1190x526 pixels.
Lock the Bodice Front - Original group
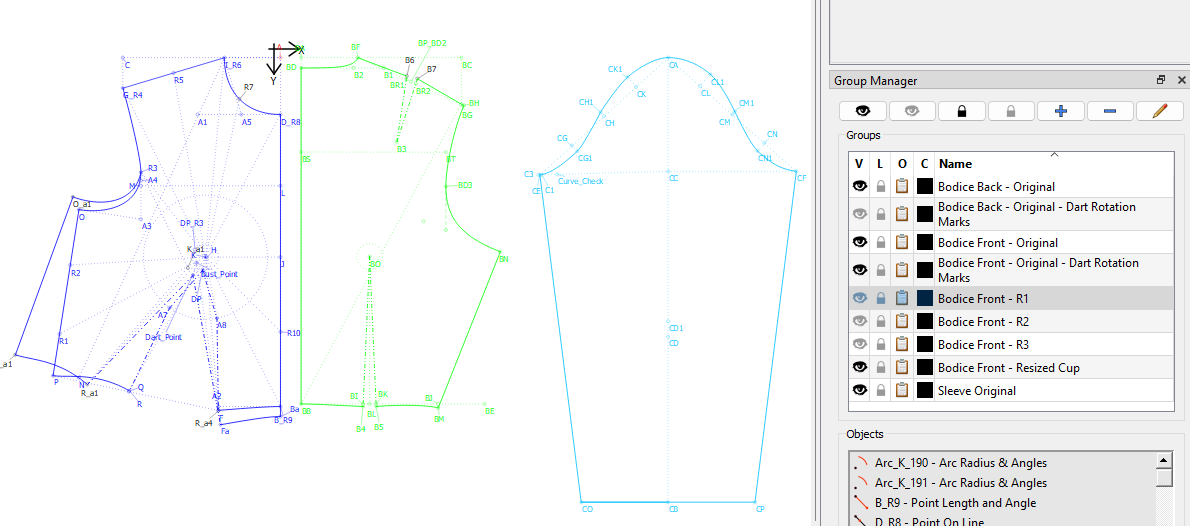click(x=881, y=242)
